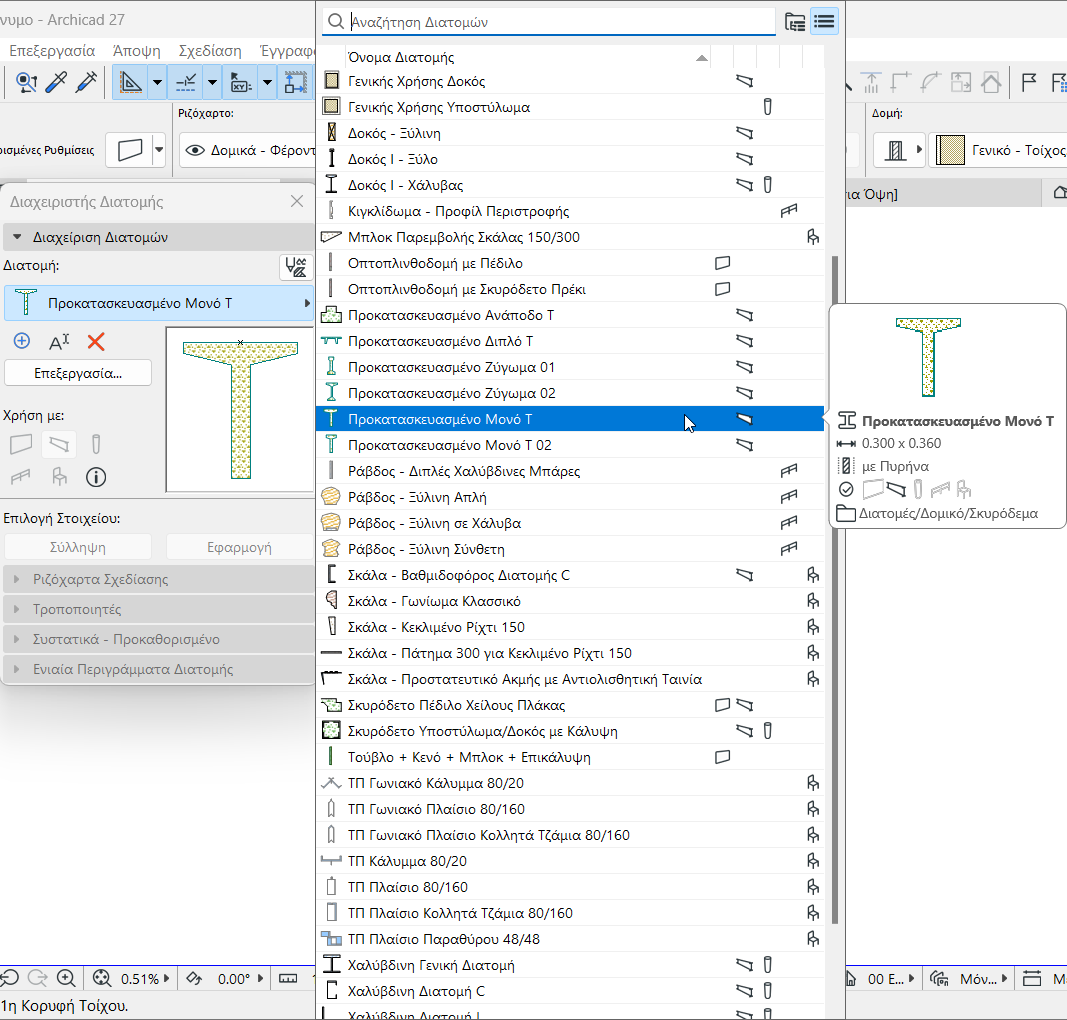
Task: Toggle the wall usage option under Χρήση με
Action: 21,444
